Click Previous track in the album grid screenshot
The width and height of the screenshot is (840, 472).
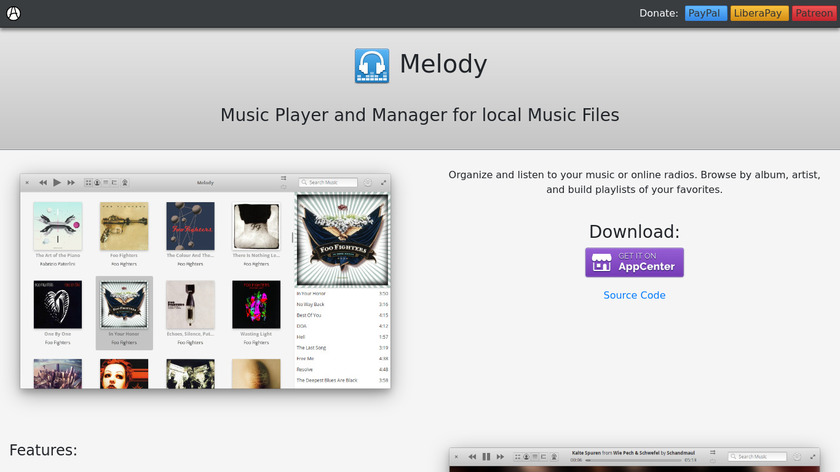(x=43, y=183)
